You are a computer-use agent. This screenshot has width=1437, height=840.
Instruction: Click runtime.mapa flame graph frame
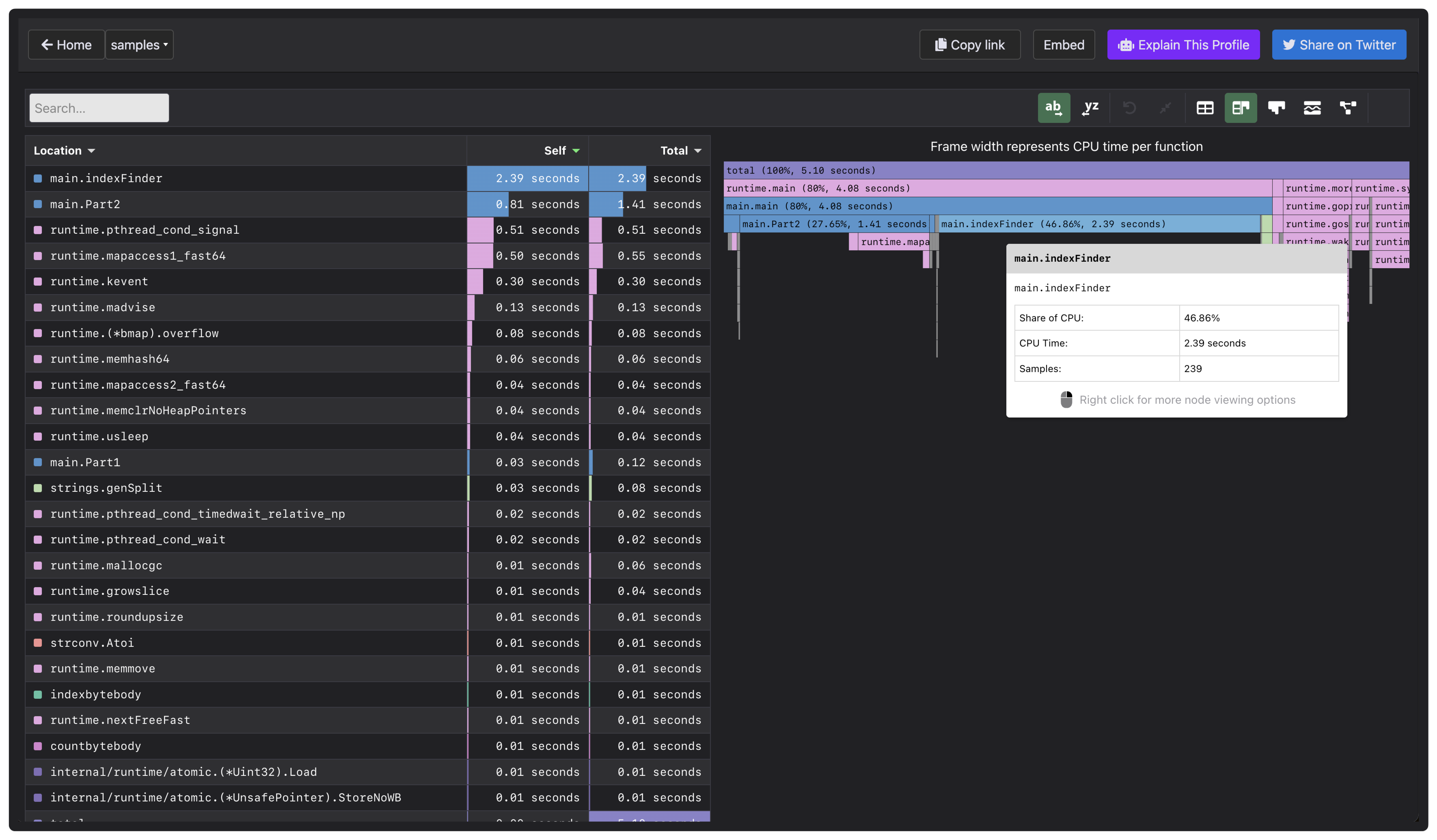pyautogui.click(x=894, y=241)
